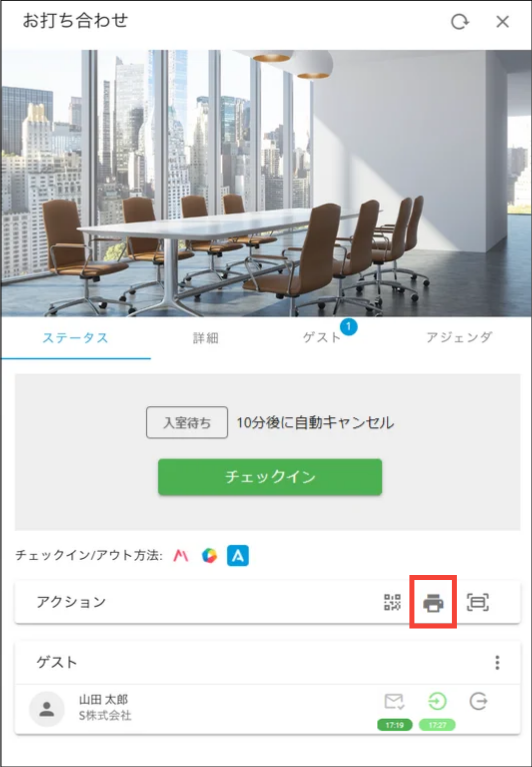The height and width of the screenshot is (767, 532).
Task: Click the colorful hexagon check-in method icon
Action: [209, 556]
